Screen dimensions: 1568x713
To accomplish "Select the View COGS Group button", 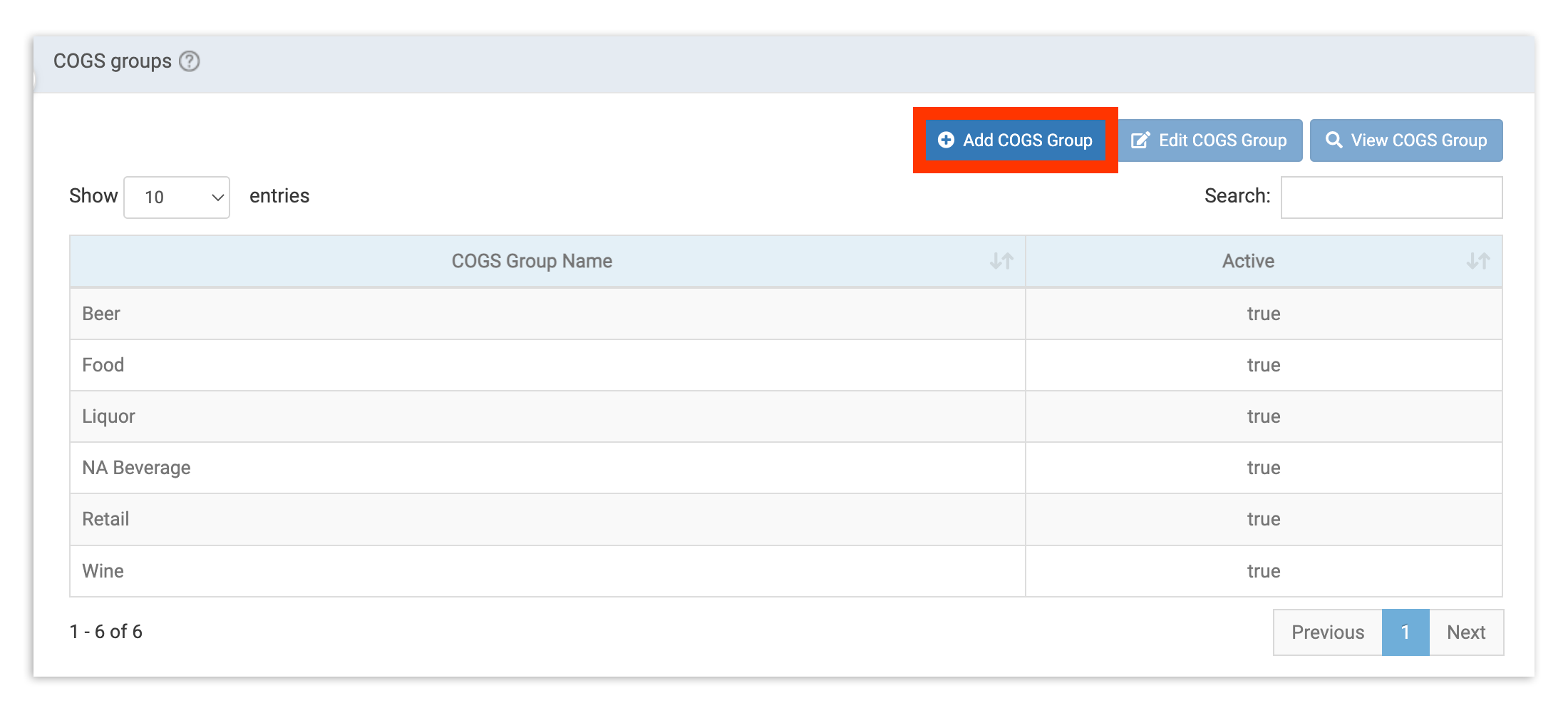I will coord(1405,140).
